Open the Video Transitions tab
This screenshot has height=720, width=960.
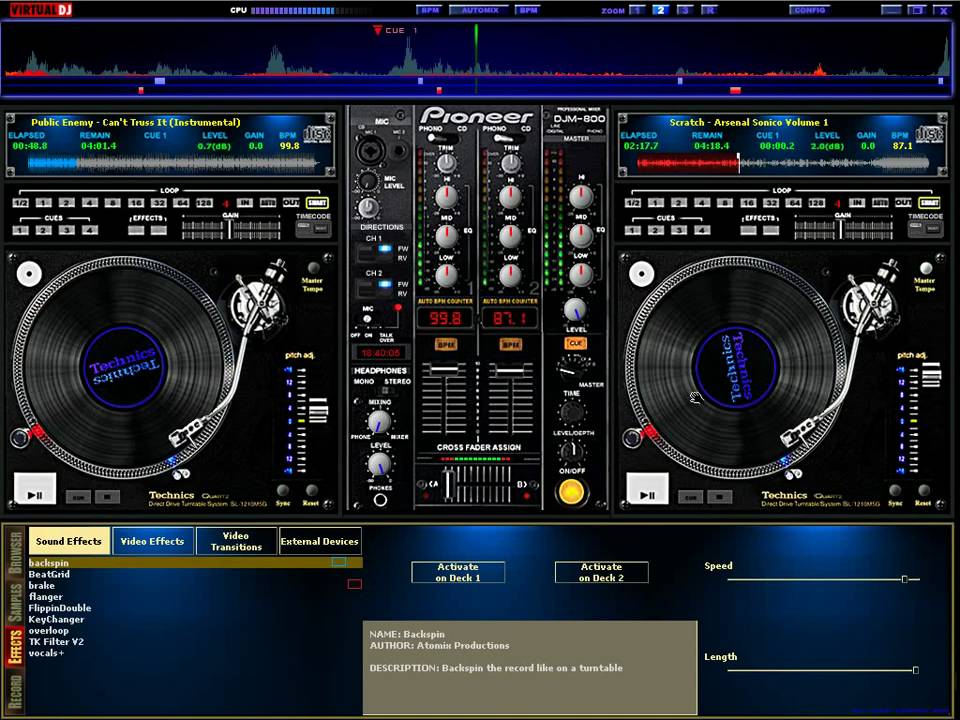click(x=236, y=541)
